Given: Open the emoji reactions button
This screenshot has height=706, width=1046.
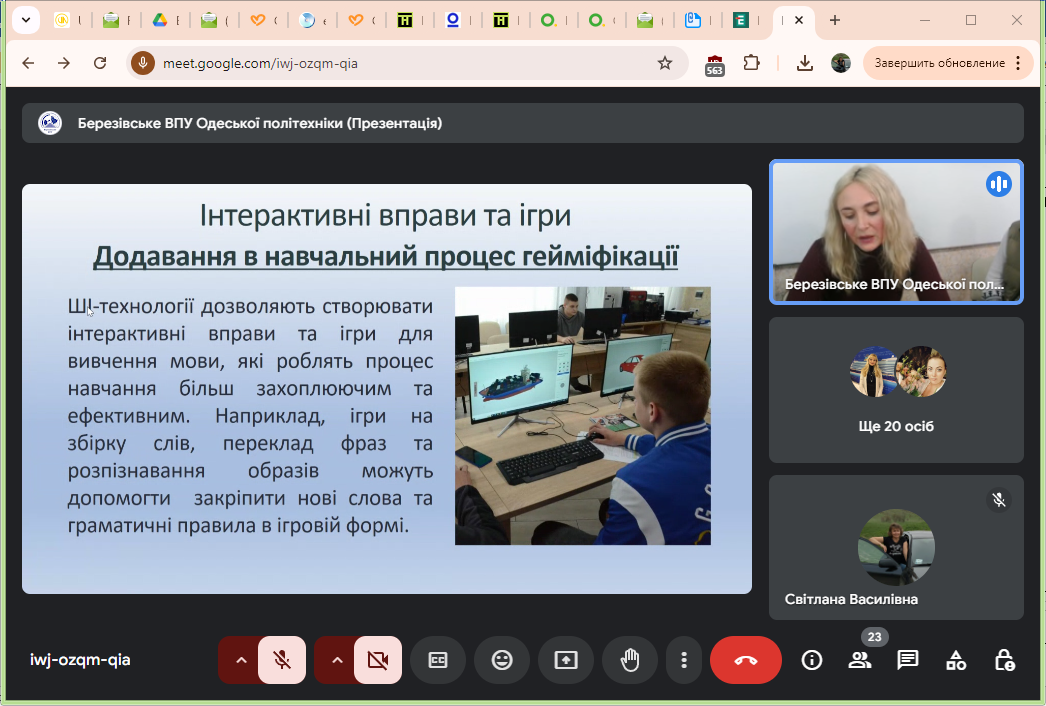Looking at the screenshot, I should [502, 660].
